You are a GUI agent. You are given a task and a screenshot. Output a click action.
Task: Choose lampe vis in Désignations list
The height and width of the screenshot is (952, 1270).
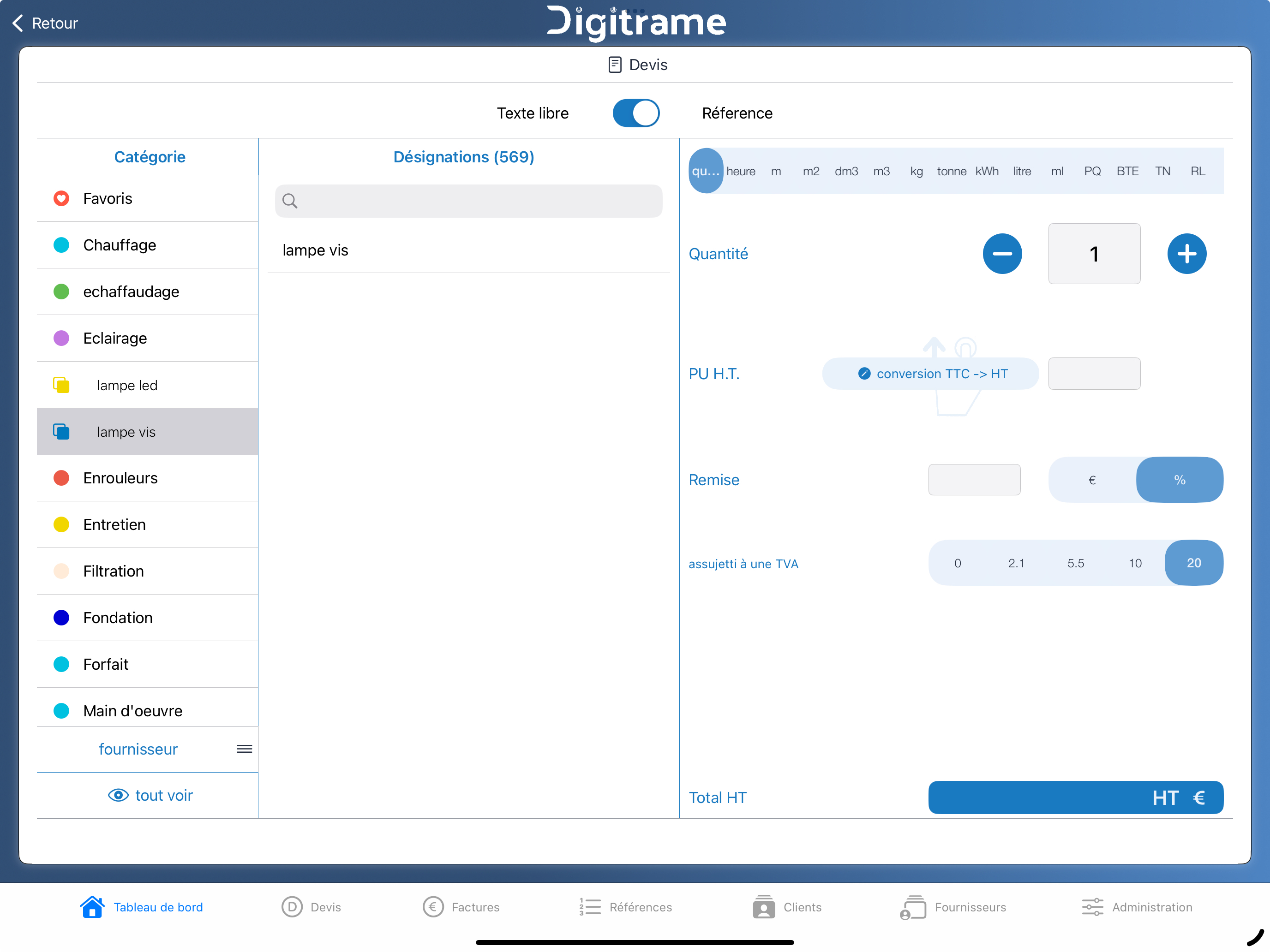coord(468,250)
